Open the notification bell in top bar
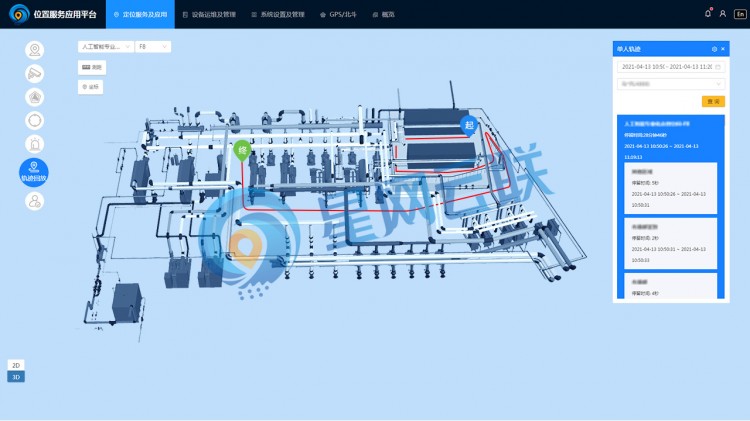Image resolution: width=750 pixels, height=421 pixels. (x=708, y=14)
